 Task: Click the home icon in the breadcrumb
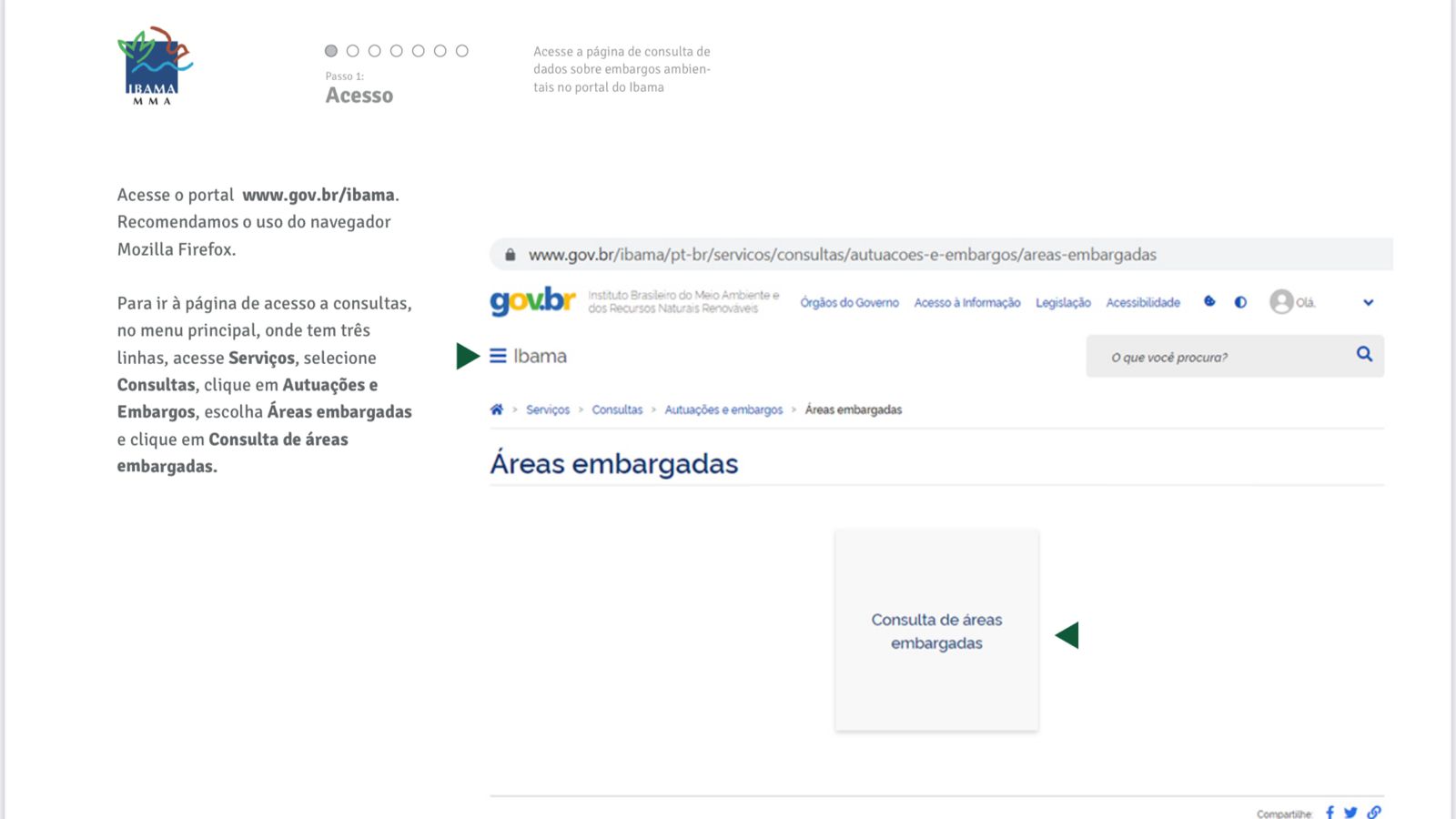coord(497,409)
